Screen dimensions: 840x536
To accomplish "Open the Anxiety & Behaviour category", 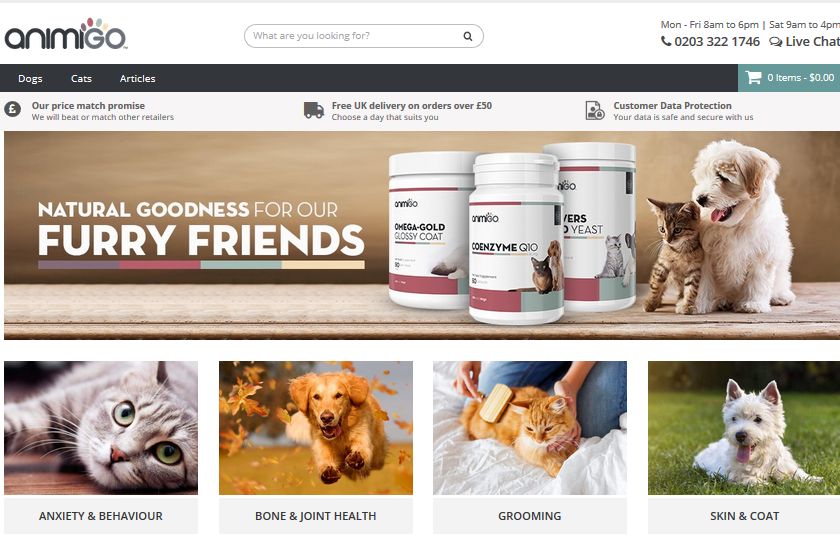I will [x=101, y=516].
